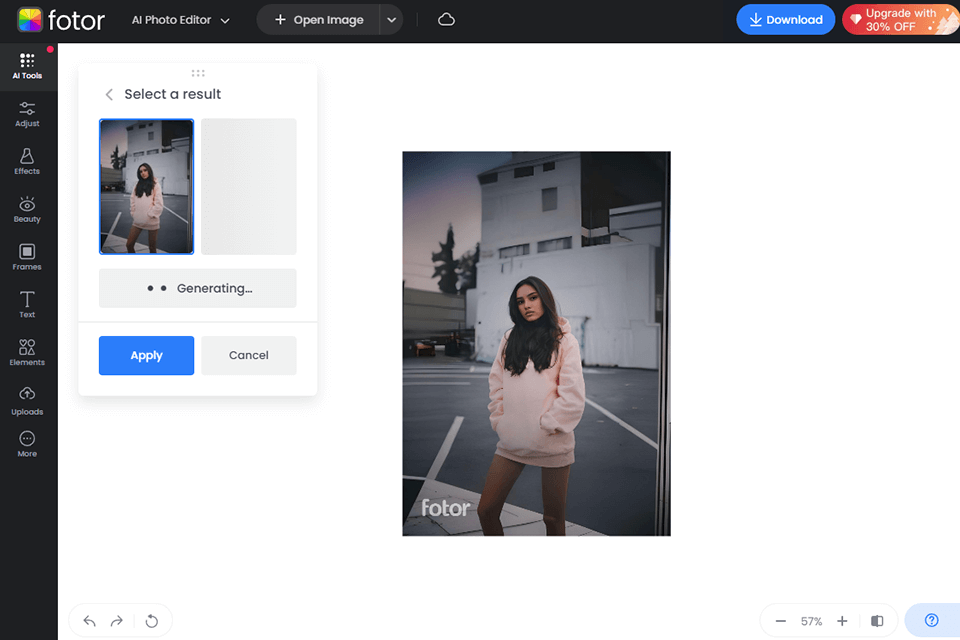The width and height of the screenshot is (960, 640).
Task: Open the Uploads panel
Action: tap(27, 402)
